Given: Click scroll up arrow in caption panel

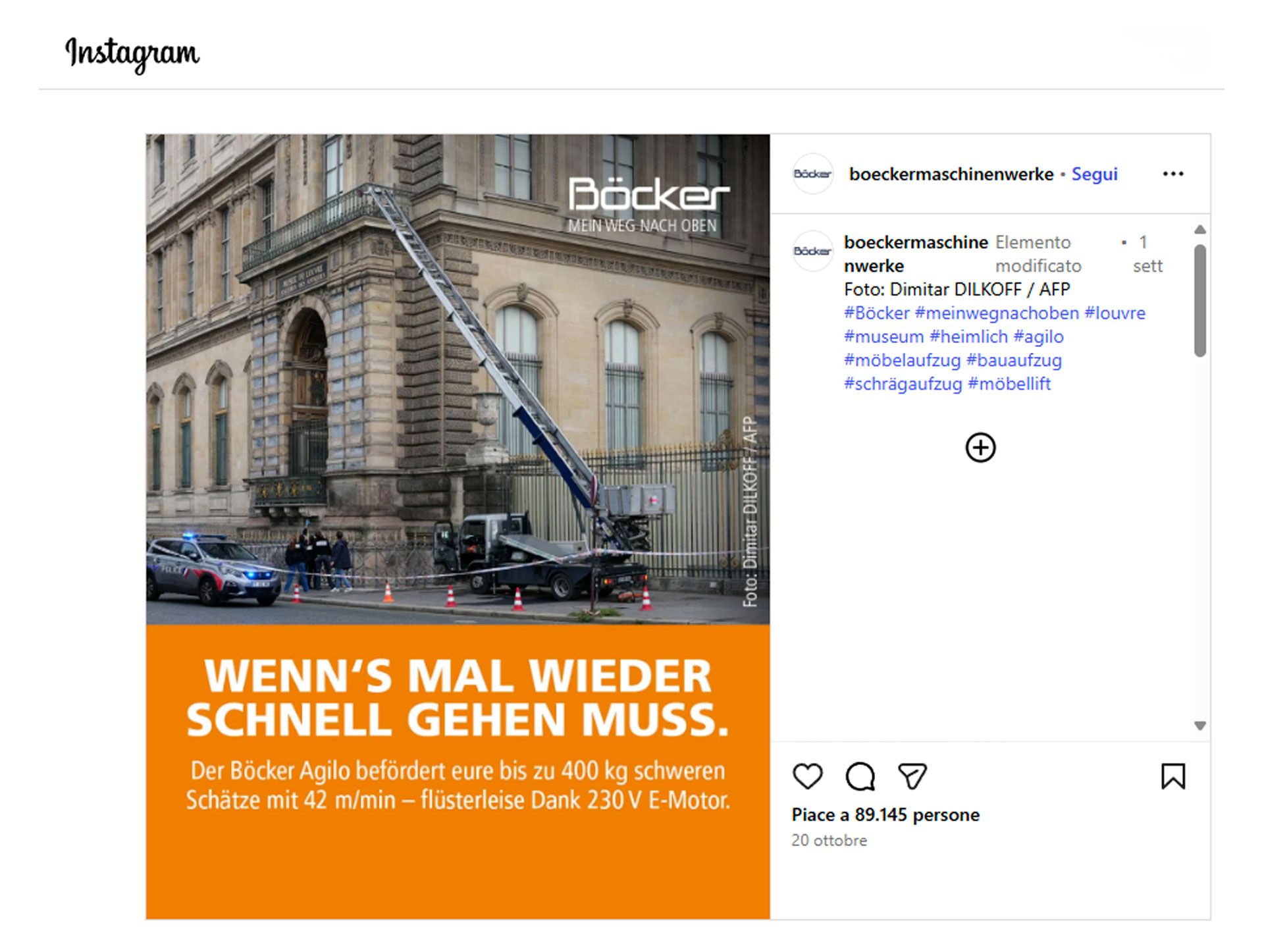Looking at the screenshot, I should coord(1200,230).
